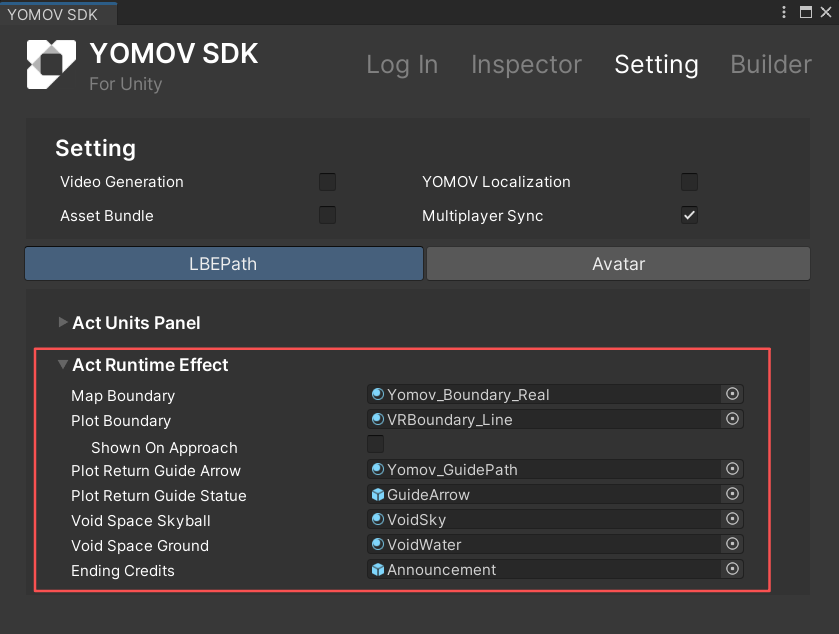
Task: Open object picker for Plot Return Guide Statue
Action: coord(732,494)
